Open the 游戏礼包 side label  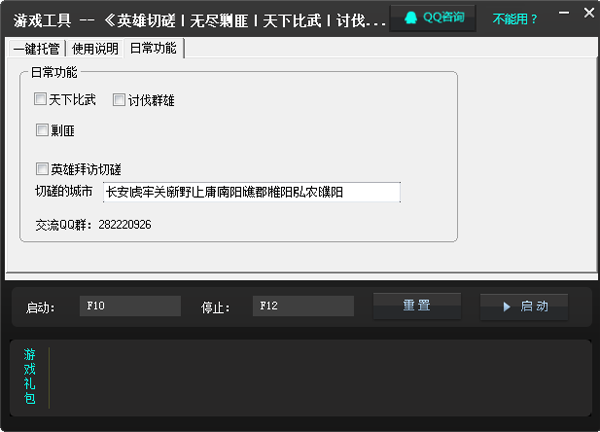[29, 376]
